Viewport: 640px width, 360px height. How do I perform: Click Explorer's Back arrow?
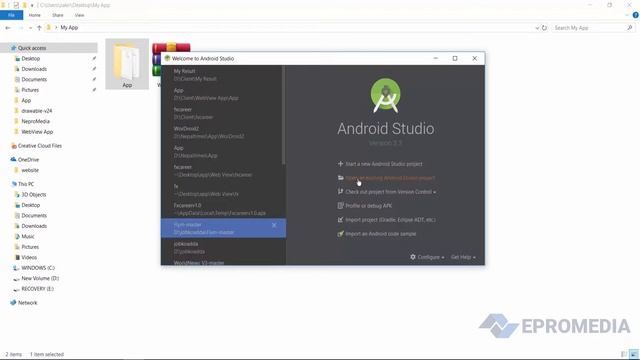click(x=8, y=28)
